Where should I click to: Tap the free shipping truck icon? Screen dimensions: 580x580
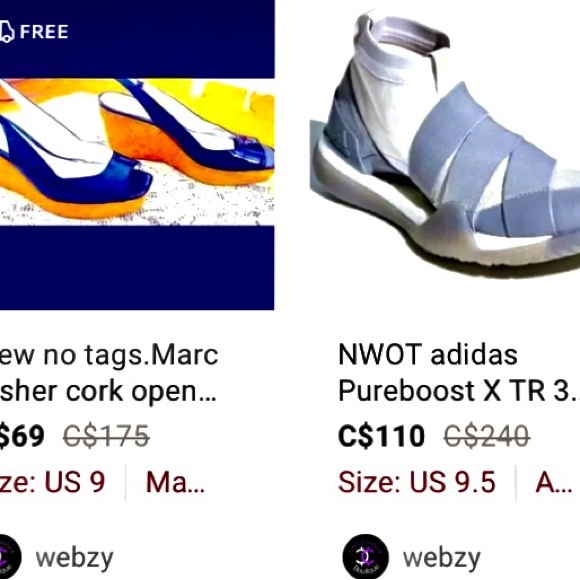click(6, 32)
